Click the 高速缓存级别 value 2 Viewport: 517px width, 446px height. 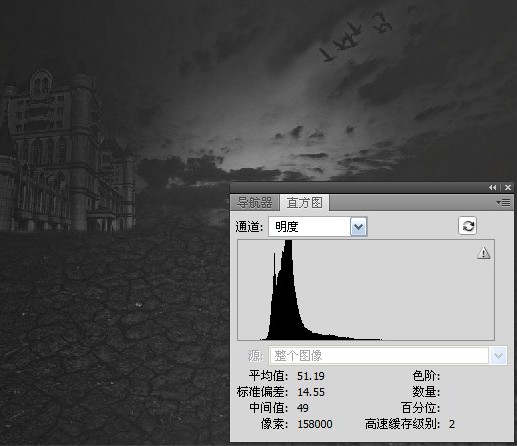point(452,424)
